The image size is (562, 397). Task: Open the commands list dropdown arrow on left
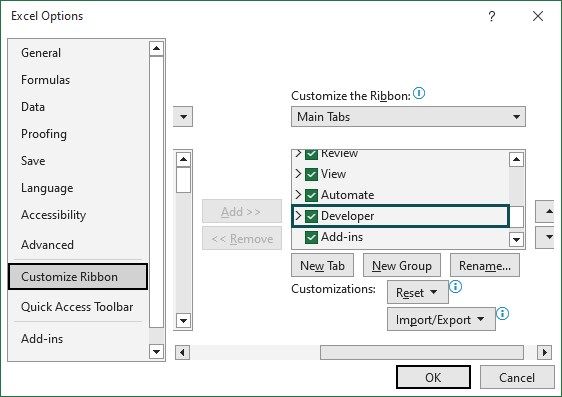pos(183,116)
